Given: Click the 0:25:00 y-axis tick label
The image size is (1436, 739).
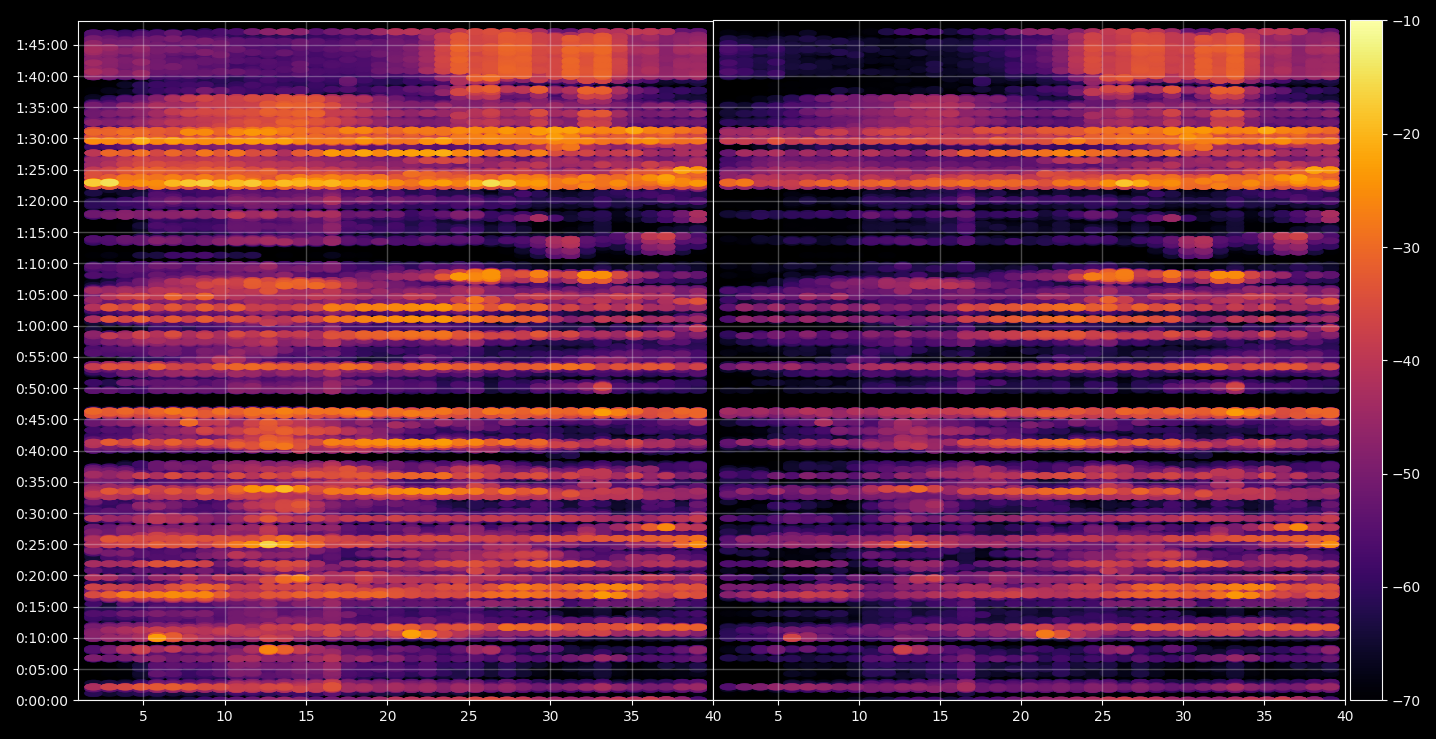Looking at the screenshot, I should tap(43, 545).
